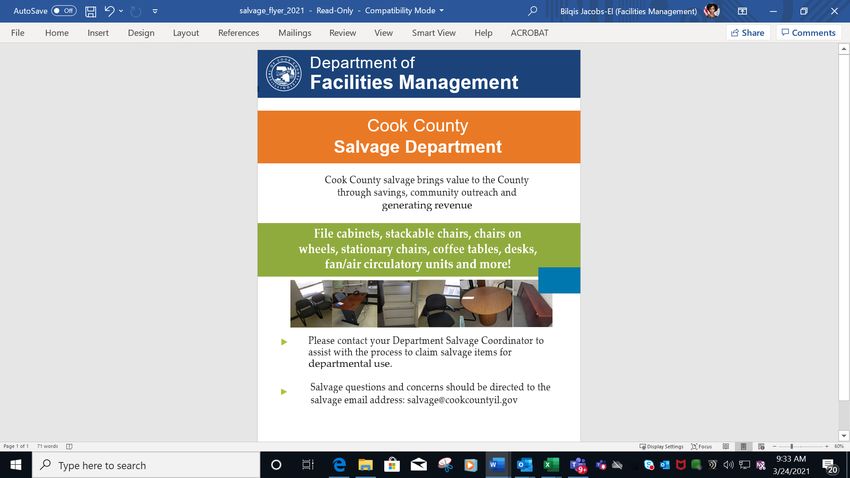Open the Design tab
Image resolution: width=850 pixels, height=478 pixels.
[x=141, y=33]
